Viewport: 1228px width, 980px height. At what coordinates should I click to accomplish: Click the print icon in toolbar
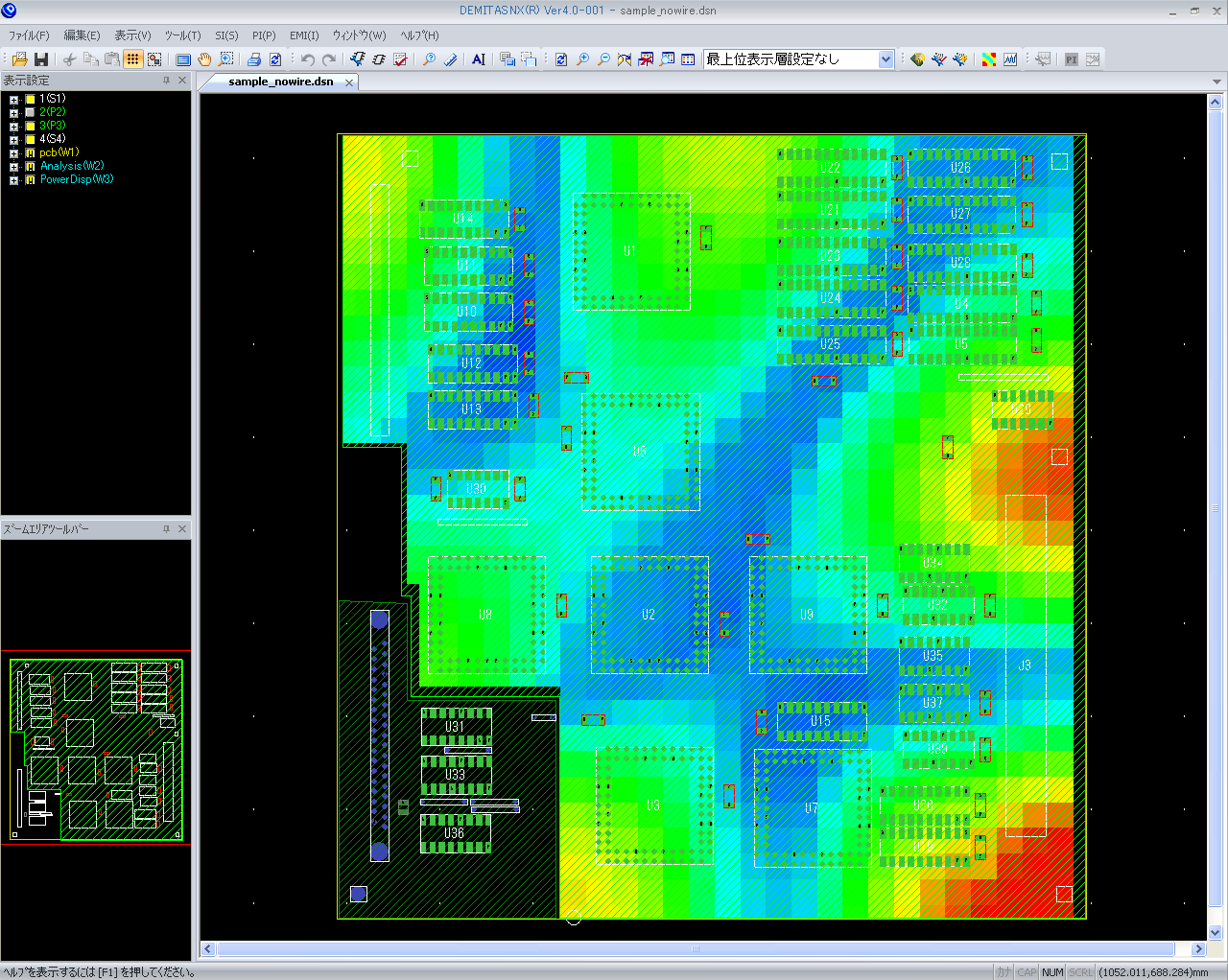[254, 59]
